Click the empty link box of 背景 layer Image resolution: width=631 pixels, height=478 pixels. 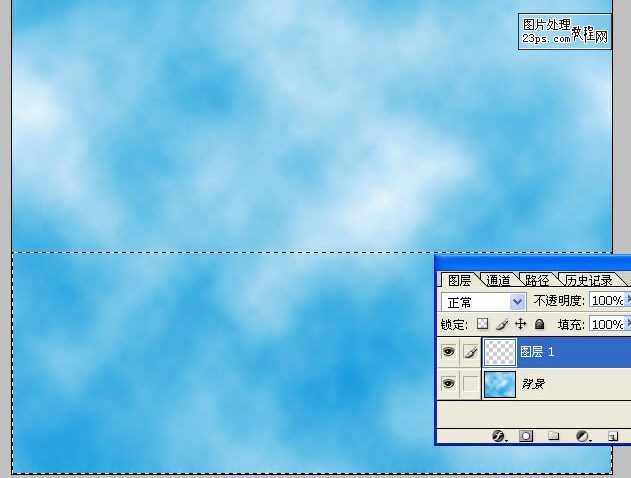click(x=470, y=383)
